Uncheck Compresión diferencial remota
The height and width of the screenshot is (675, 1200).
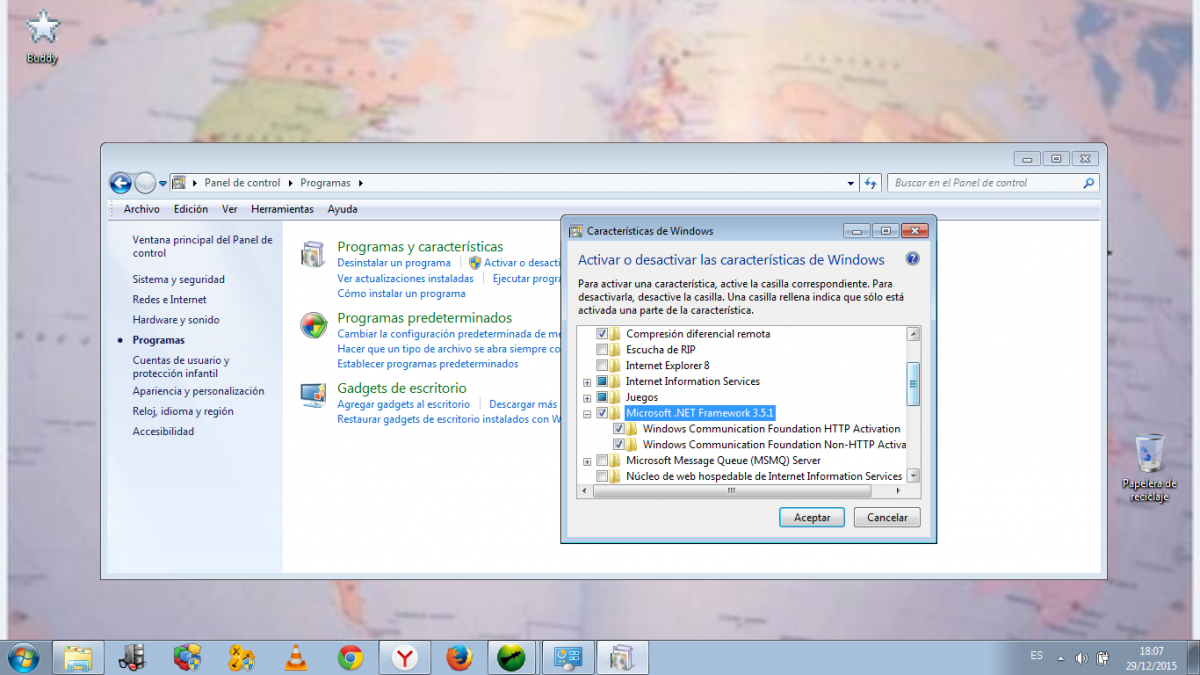602,334
